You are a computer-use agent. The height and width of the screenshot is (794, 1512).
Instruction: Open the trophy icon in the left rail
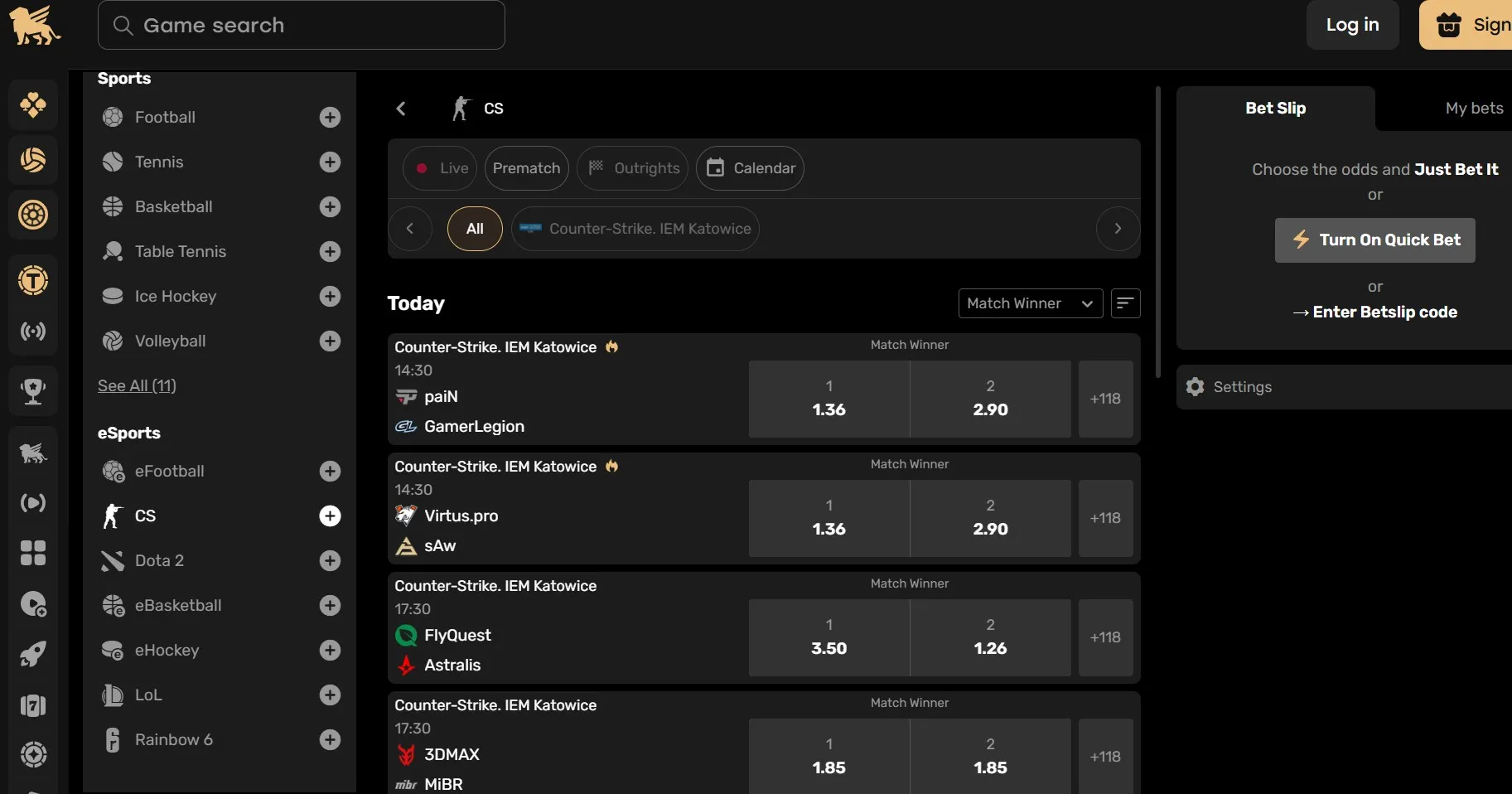coord(33,390)
